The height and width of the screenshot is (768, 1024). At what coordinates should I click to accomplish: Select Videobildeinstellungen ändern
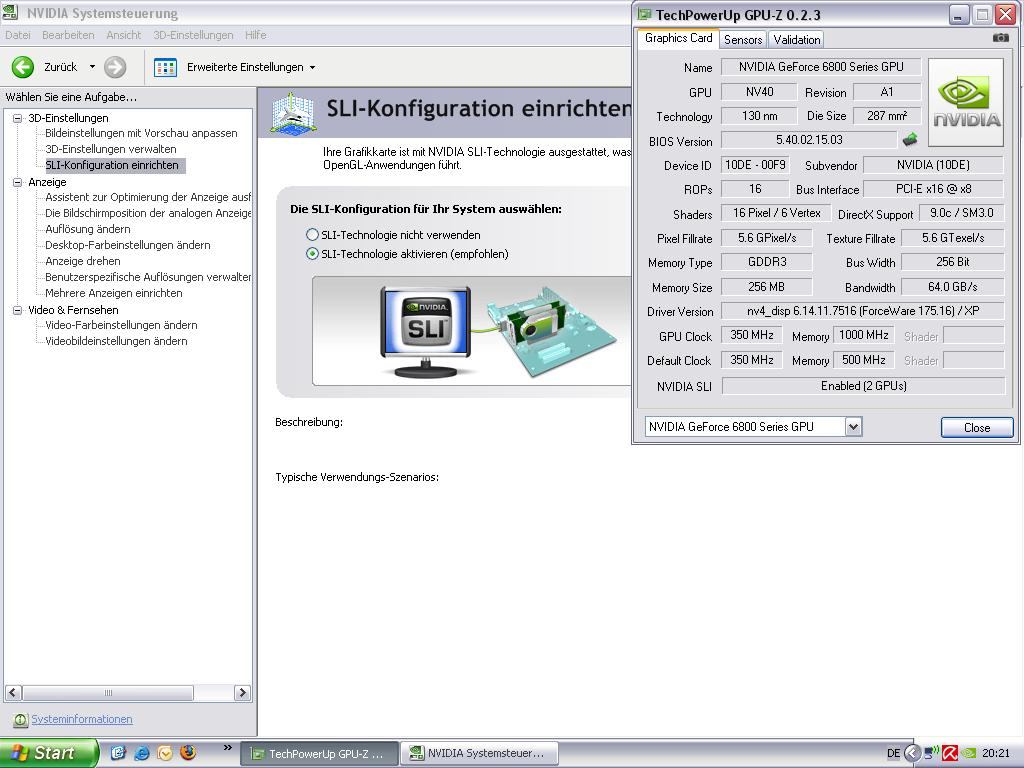tap(116, 341)
